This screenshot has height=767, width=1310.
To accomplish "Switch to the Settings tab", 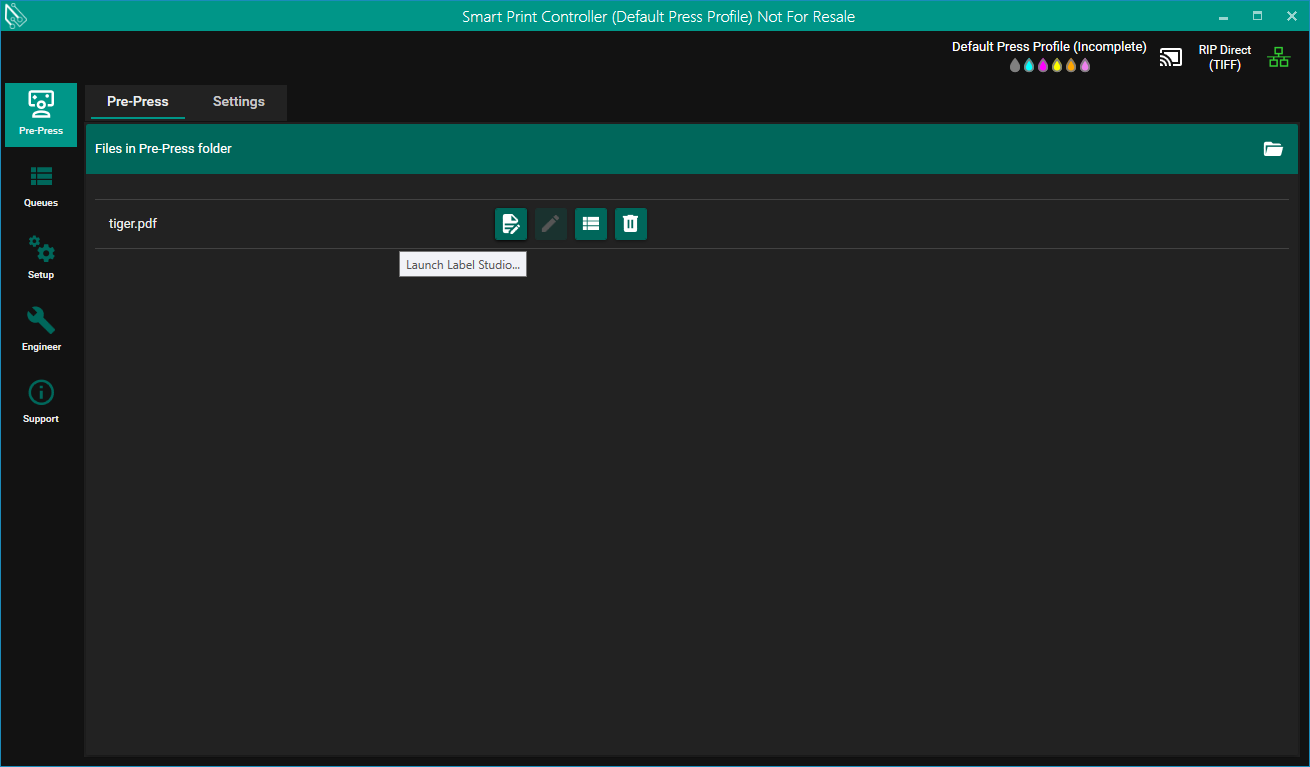I will pos(238,102).
